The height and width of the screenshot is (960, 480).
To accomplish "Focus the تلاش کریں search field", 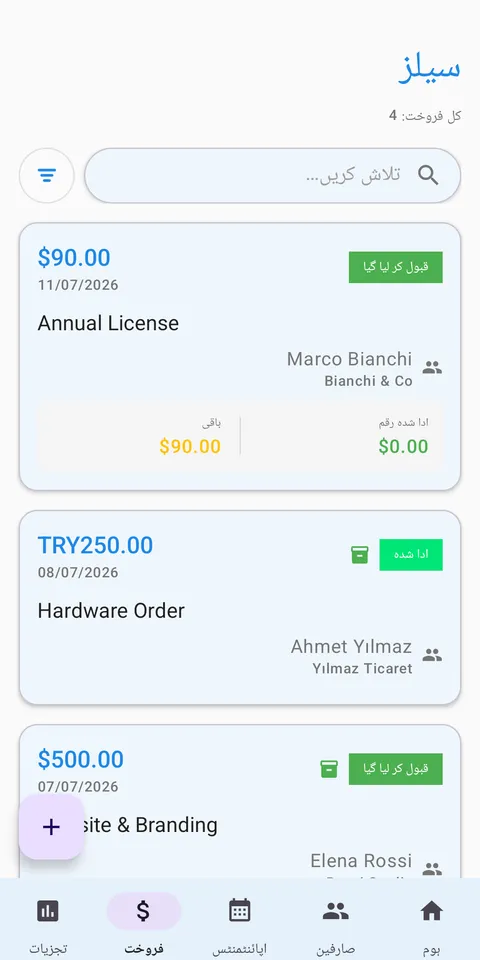I will 272,176.
